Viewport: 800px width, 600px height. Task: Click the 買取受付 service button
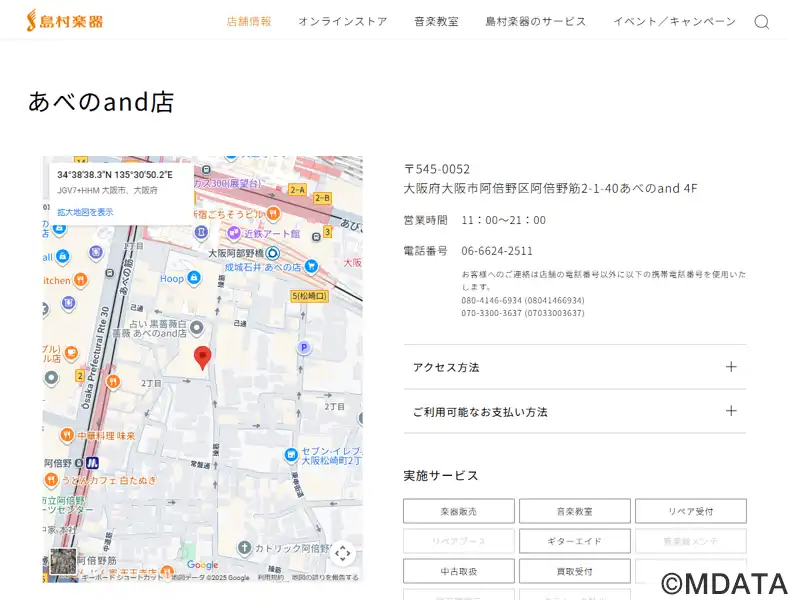pos(574,571)
